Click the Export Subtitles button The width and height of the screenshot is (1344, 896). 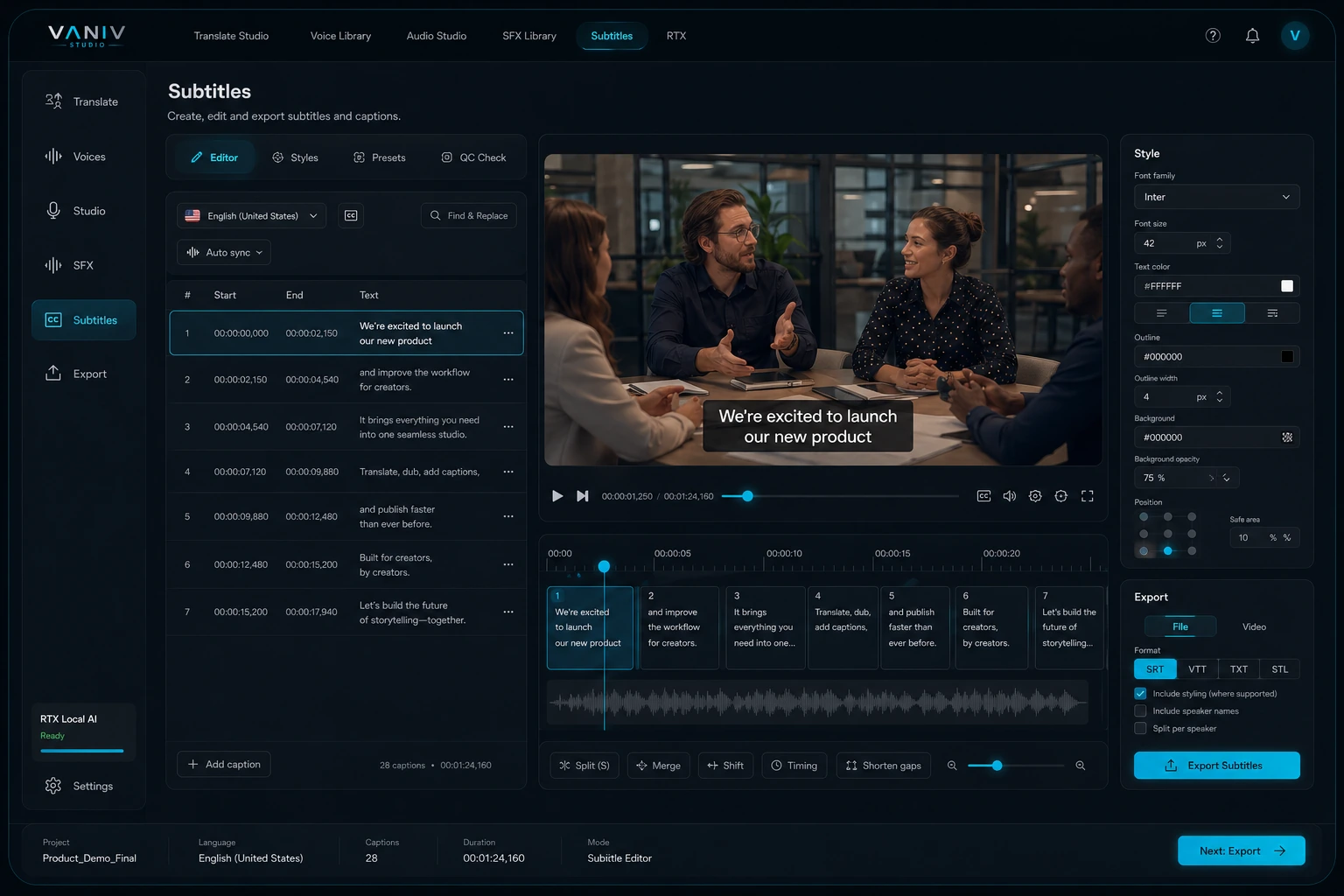(1216, 765)
